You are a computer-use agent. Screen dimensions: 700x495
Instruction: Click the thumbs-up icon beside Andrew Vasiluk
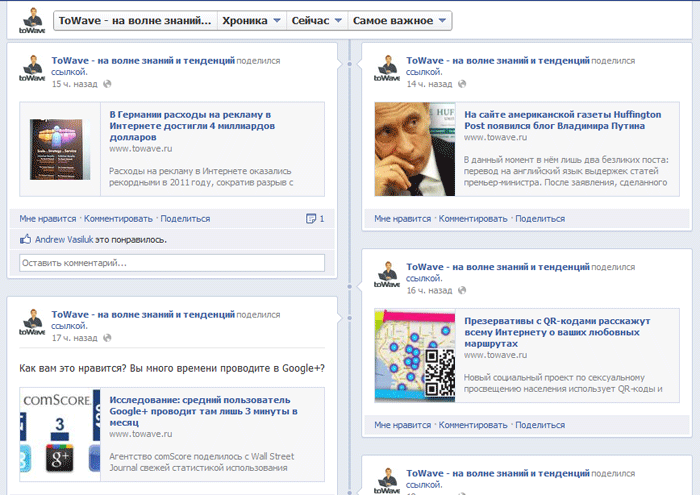click(x=25, y=239)
